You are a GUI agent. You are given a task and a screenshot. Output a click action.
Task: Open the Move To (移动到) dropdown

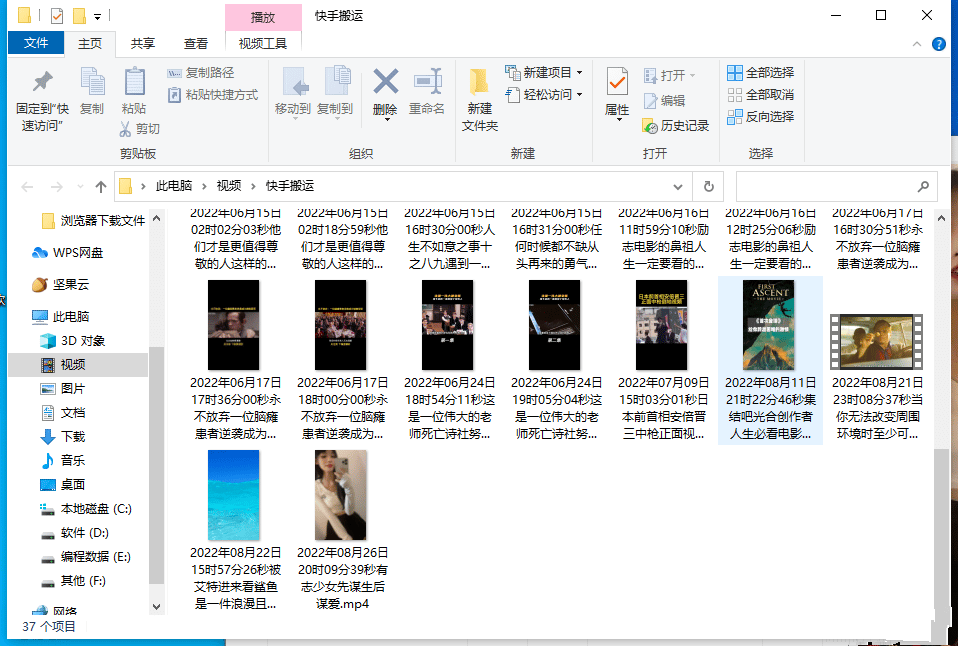pos(293,92)
